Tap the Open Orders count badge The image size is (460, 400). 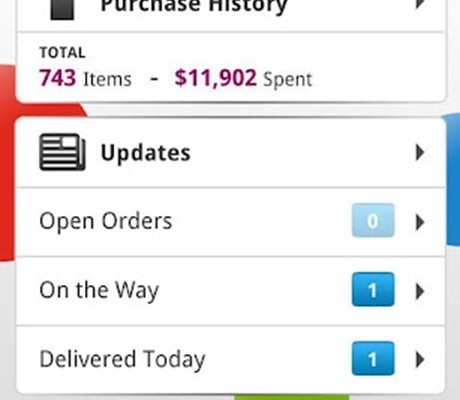click(x=373, y=221)
